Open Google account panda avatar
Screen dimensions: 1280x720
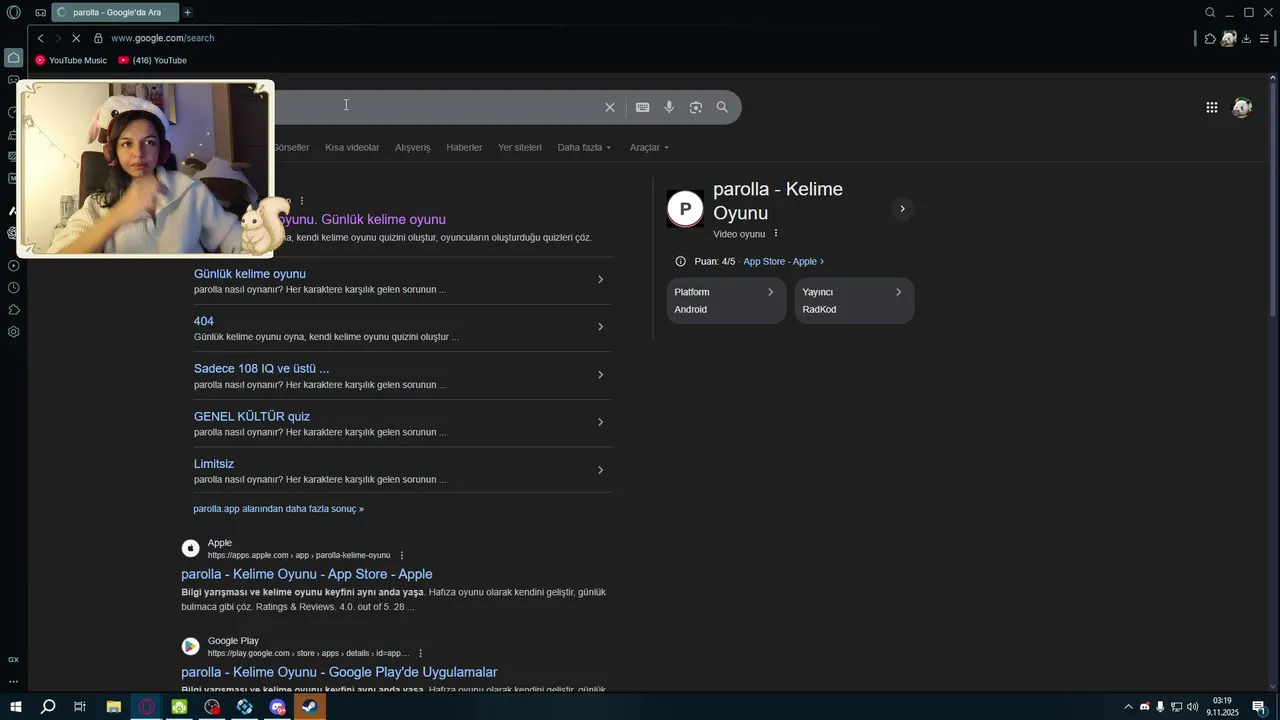pyautogui.click(x=1242, y=107)
